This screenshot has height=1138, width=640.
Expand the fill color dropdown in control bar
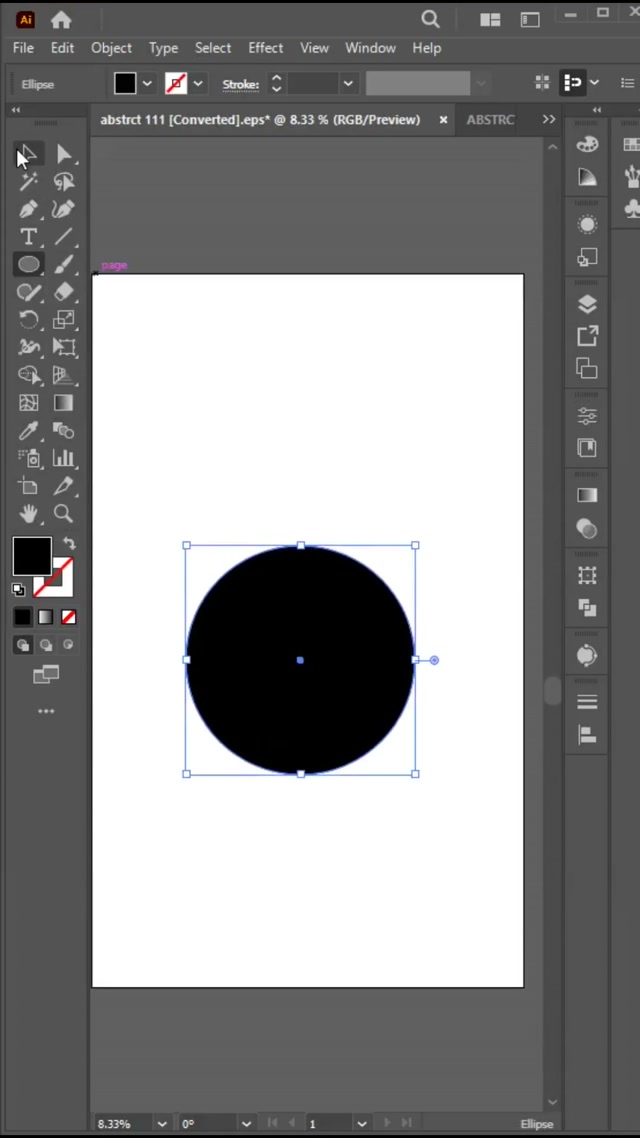pos(147,84)
